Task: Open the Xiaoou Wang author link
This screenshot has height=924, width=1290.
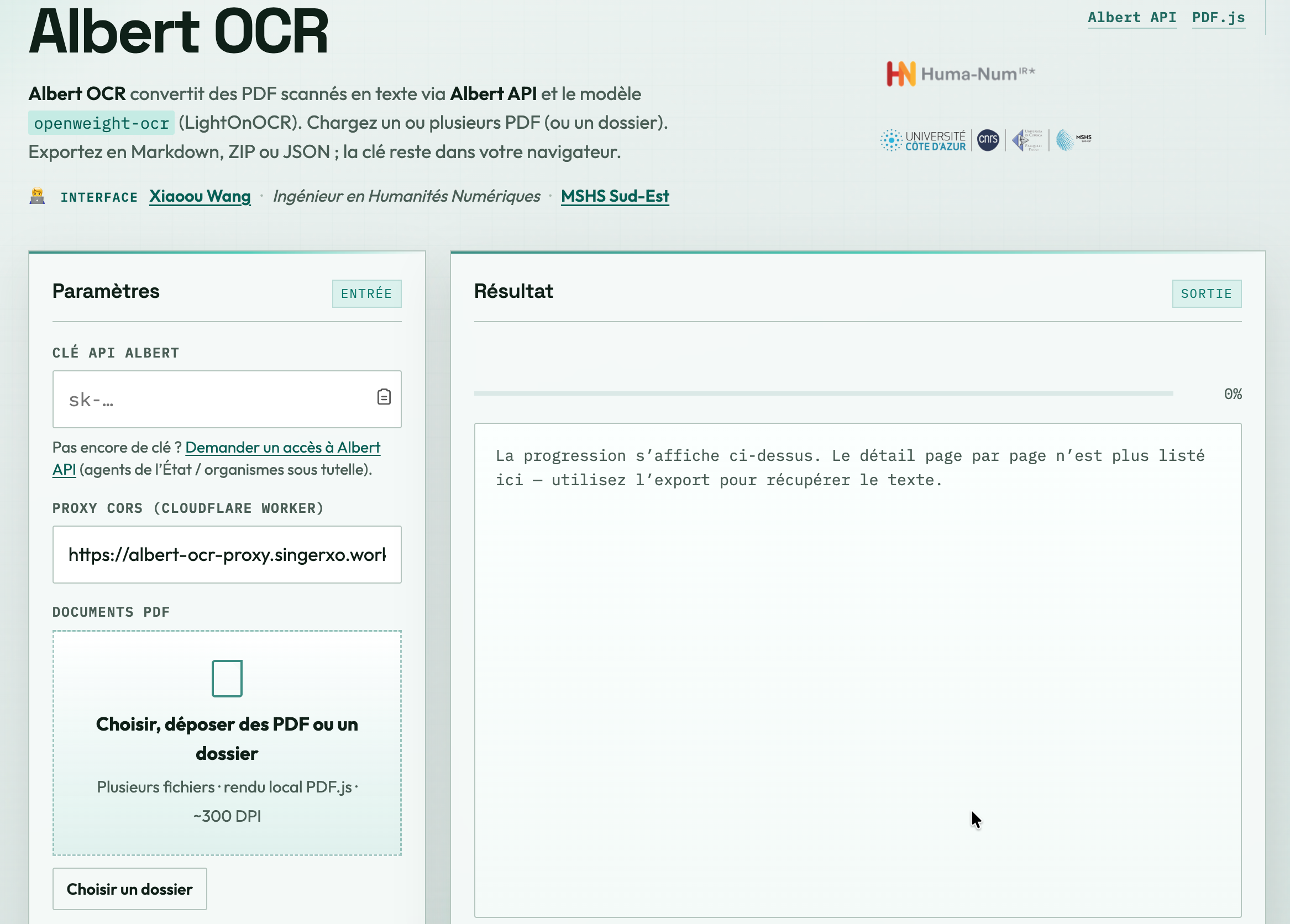Action: (x=200, y=196)
